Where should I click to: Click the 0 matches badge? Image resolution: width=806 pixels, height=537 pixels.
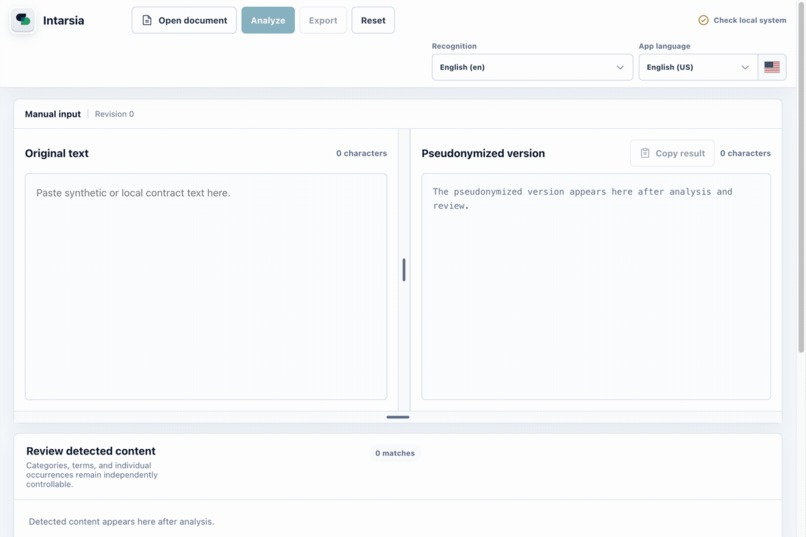tap(395, 453)
